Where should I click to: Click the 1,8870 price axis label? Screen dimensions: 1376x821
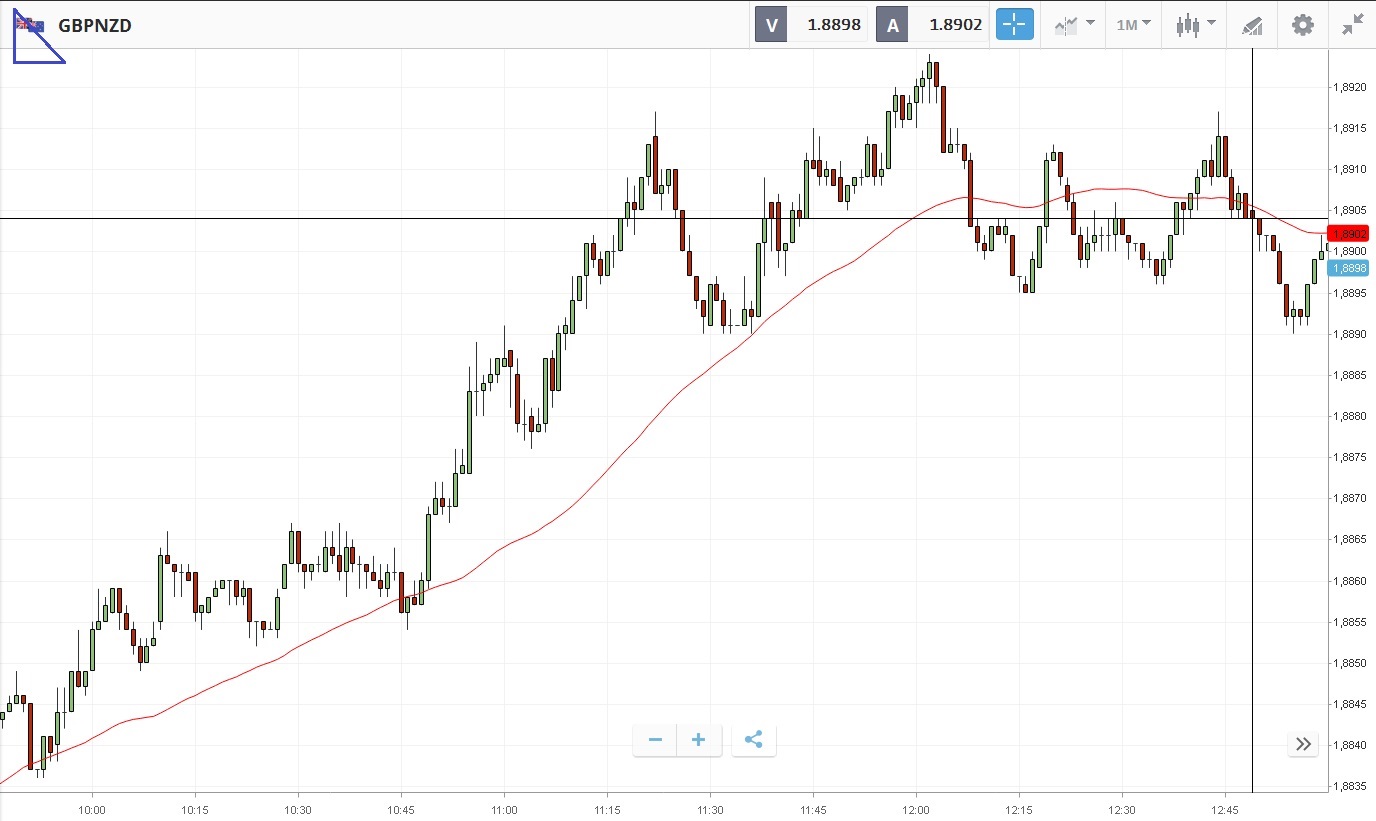(x=1349, y=498)
